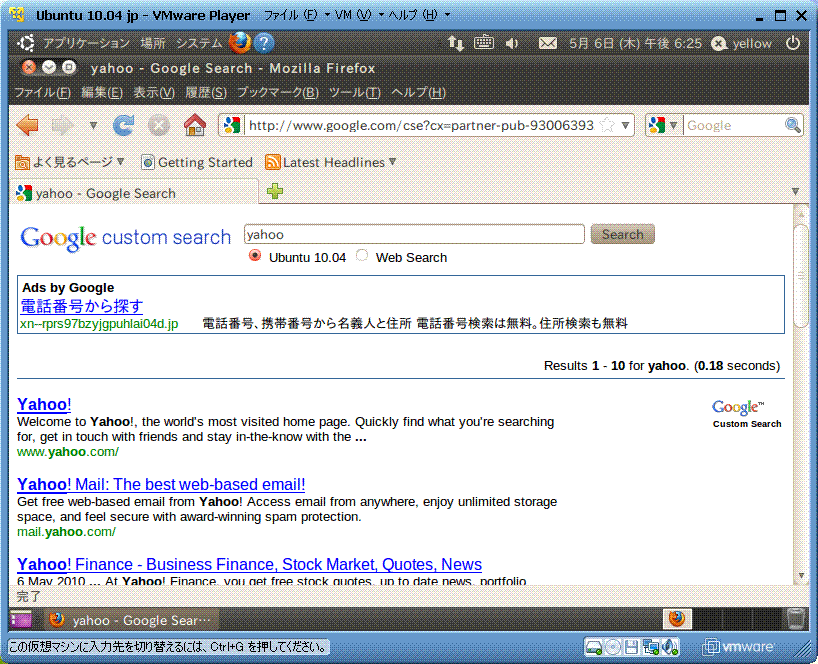Click the yahoo - Google Sear… taskbar window button
818x664 pixels.
130,620
